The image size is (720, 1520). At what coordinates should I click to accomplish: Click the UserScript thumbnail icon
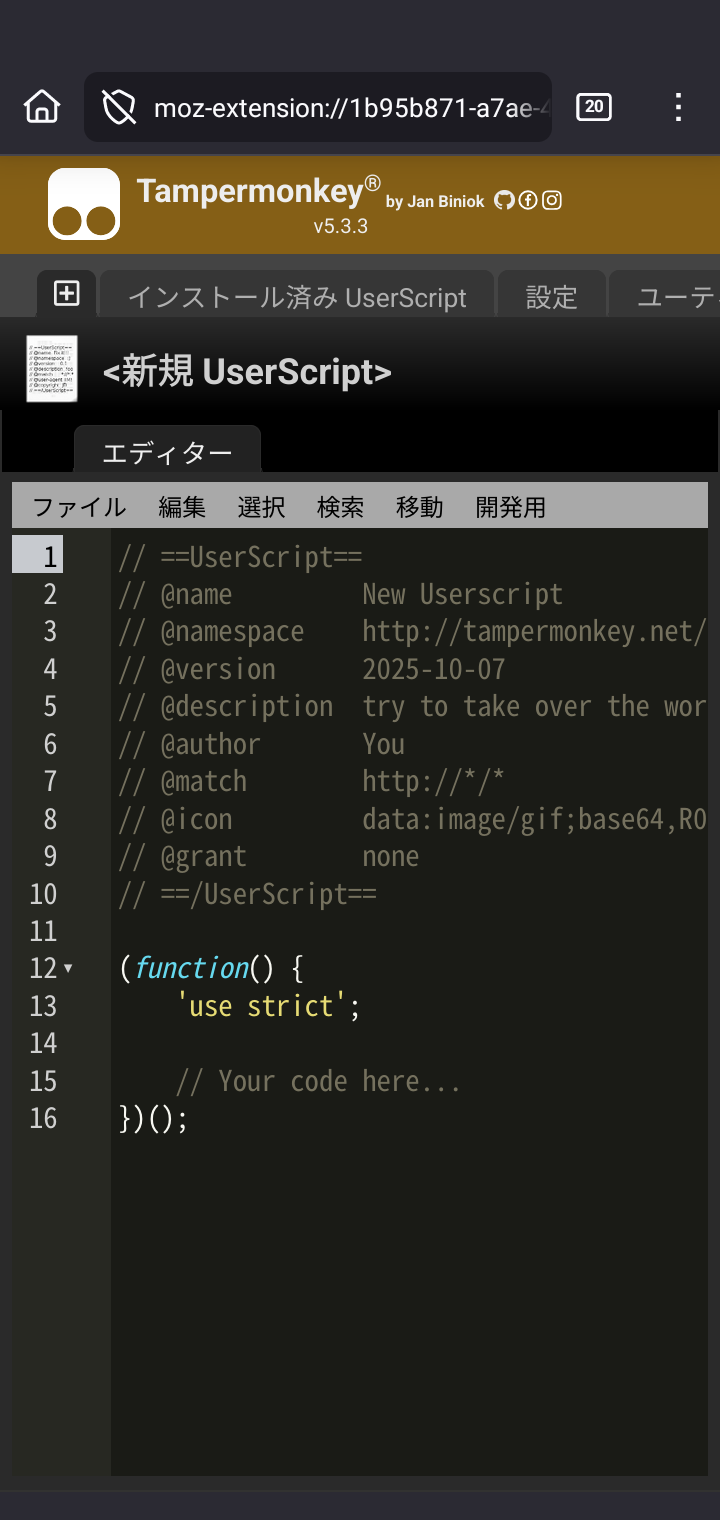click(x=52, y=370)
